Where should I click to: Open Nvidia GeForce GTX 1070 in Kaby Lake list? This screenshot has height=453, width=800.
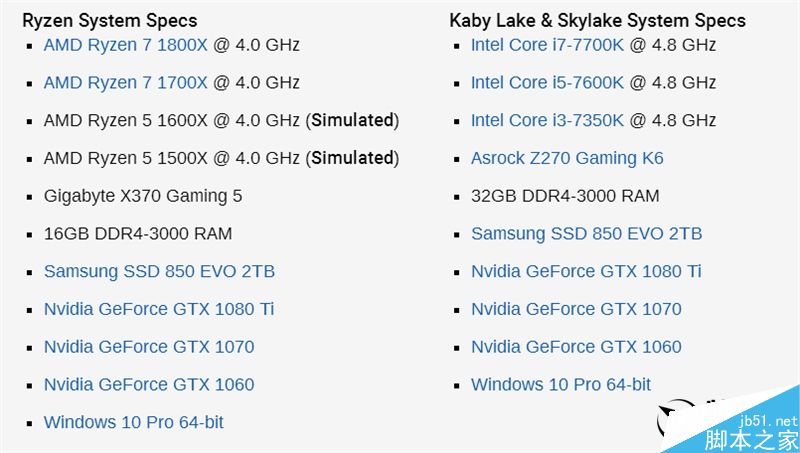576,309
